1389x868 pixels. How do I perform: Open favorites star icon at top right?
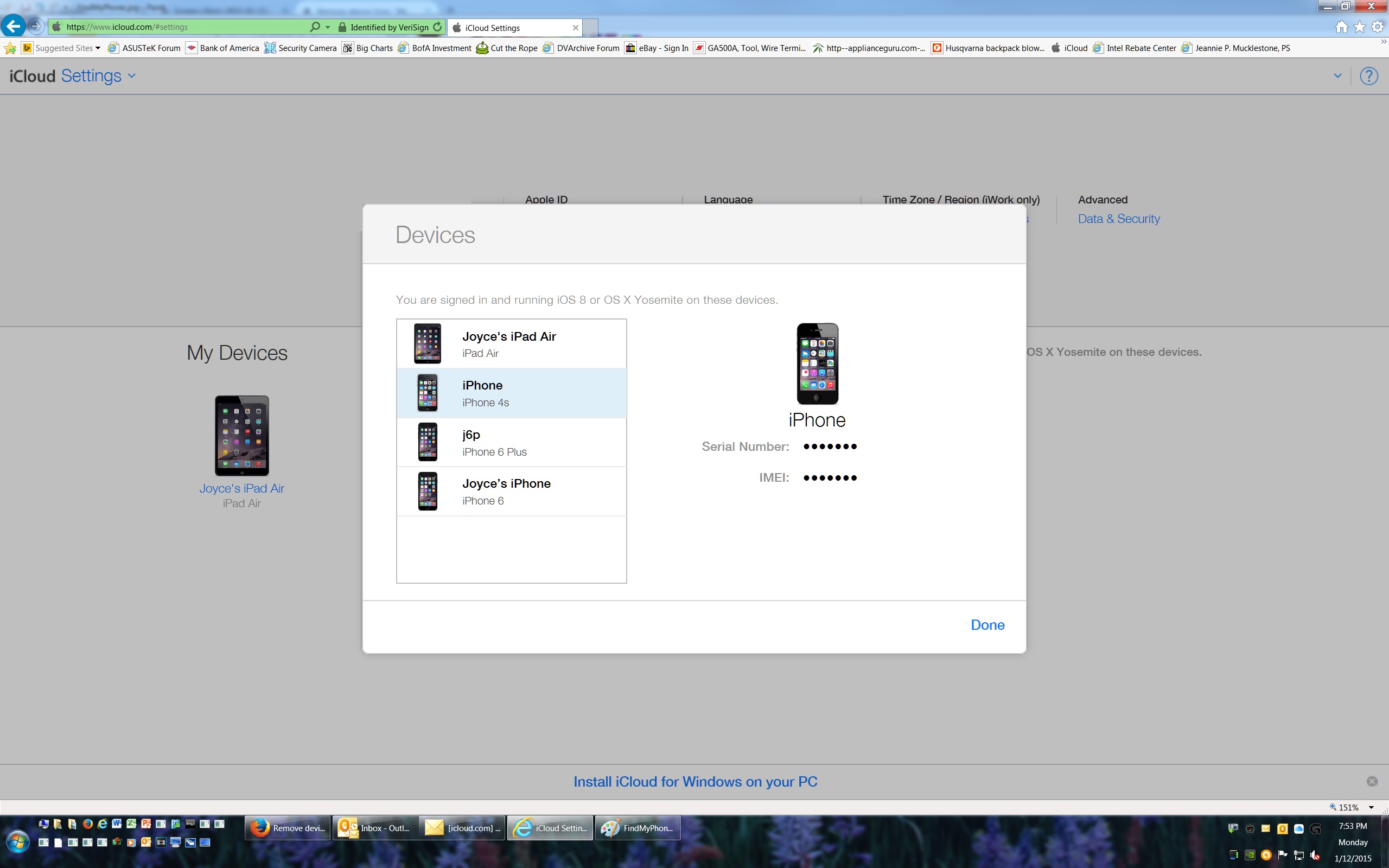click(x=1359, y=27)
